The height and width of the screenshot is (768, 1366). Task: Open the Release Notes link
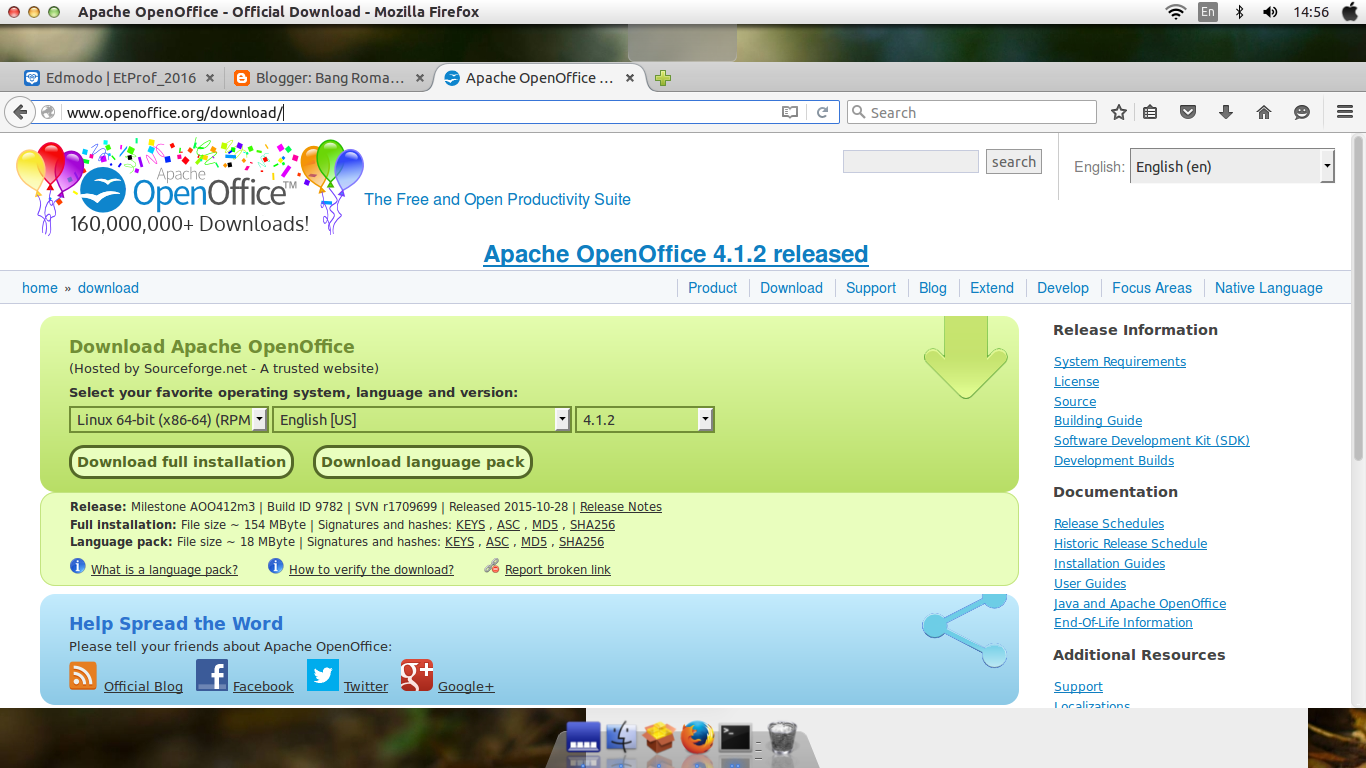tap(621, 507)
